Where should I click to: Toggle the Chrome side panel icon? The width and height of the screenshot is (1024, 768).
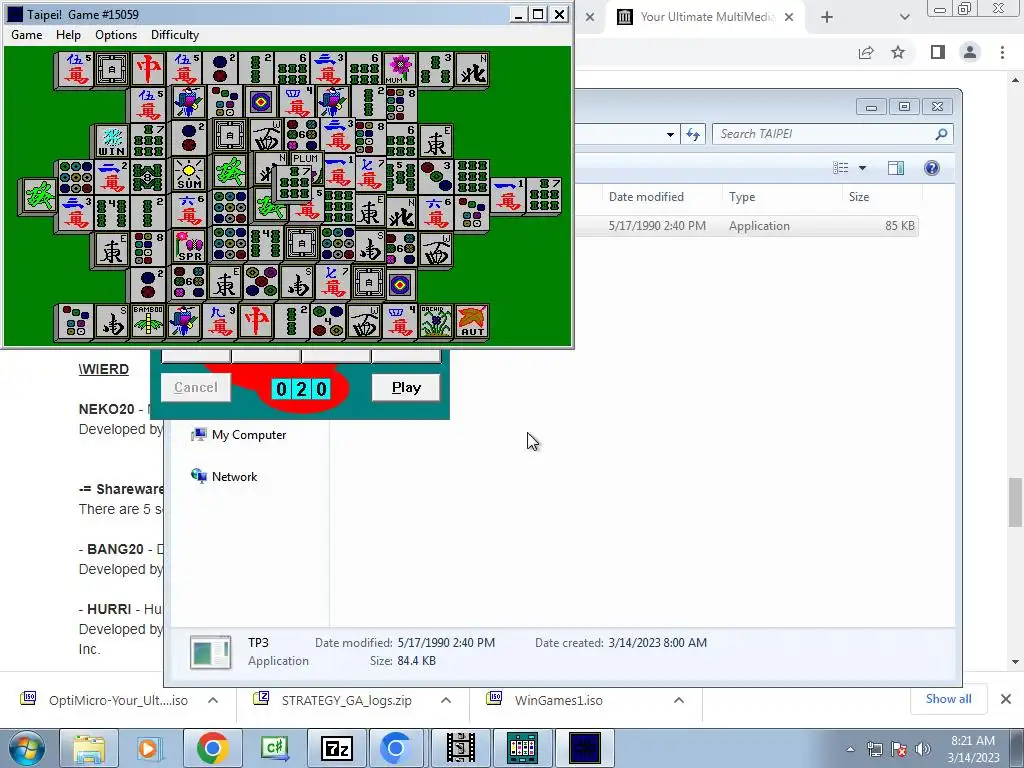[x=938, y=52]
